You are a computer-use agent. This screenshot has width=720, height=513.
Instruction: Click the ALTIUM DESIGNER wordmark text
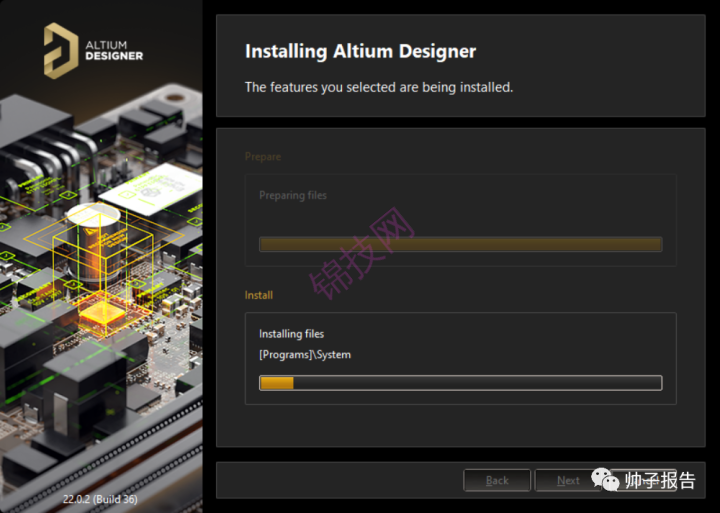114,51
